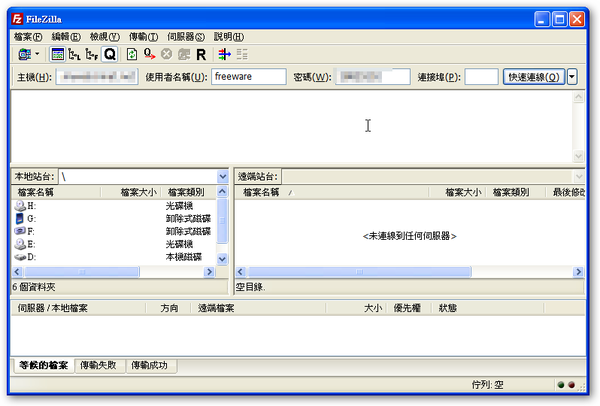Click the 快速連線(Q) quickconnect button
This screenshot has height=406, width=600.
(x=534, y=77)
